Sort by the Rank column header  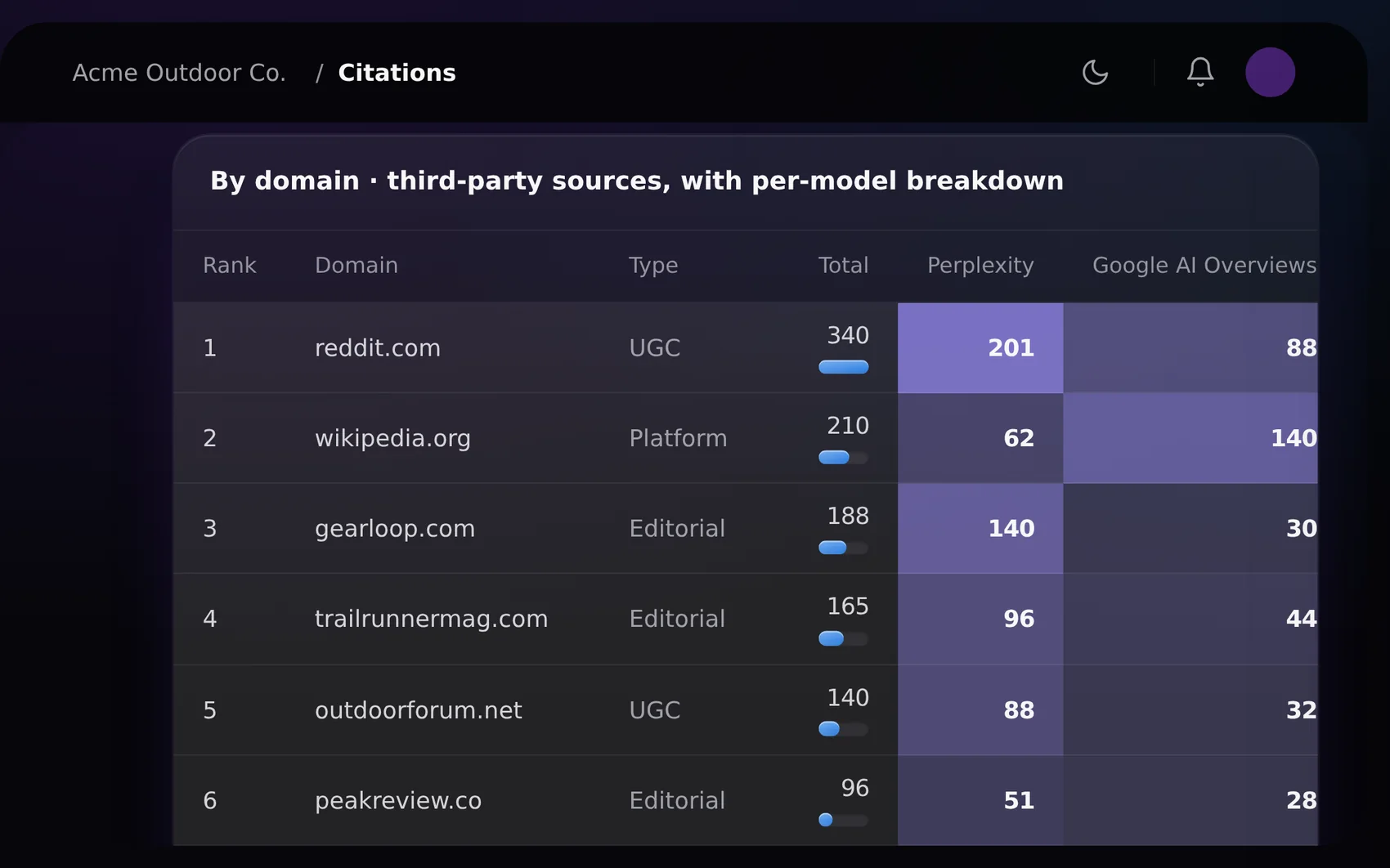tap(230, 266)
